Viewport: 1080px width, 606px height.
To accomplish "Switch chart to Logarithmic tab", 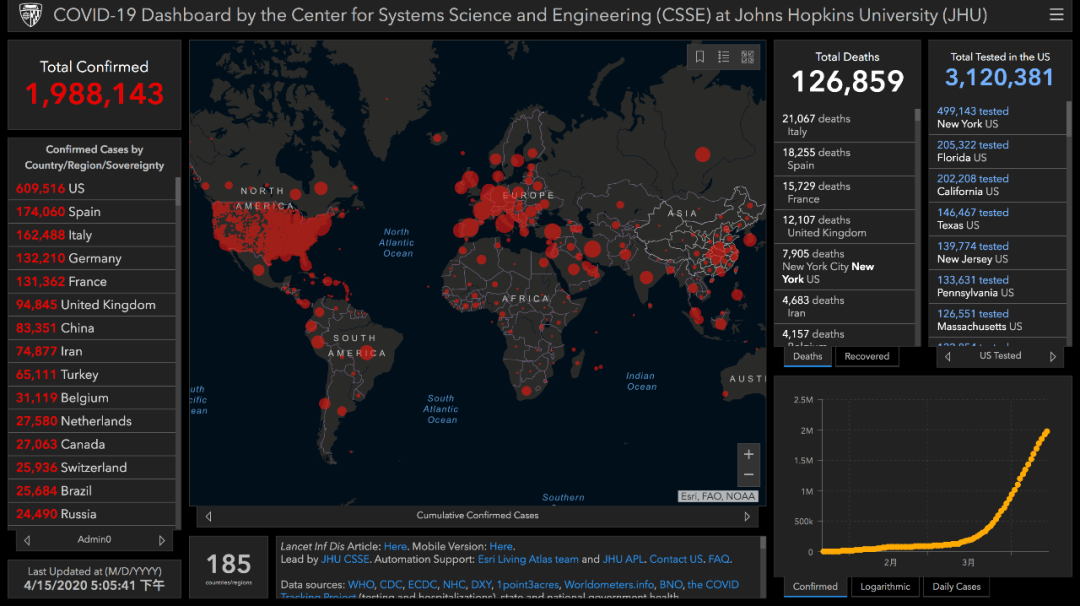I will pyautogui.click(x=884, y=587).
